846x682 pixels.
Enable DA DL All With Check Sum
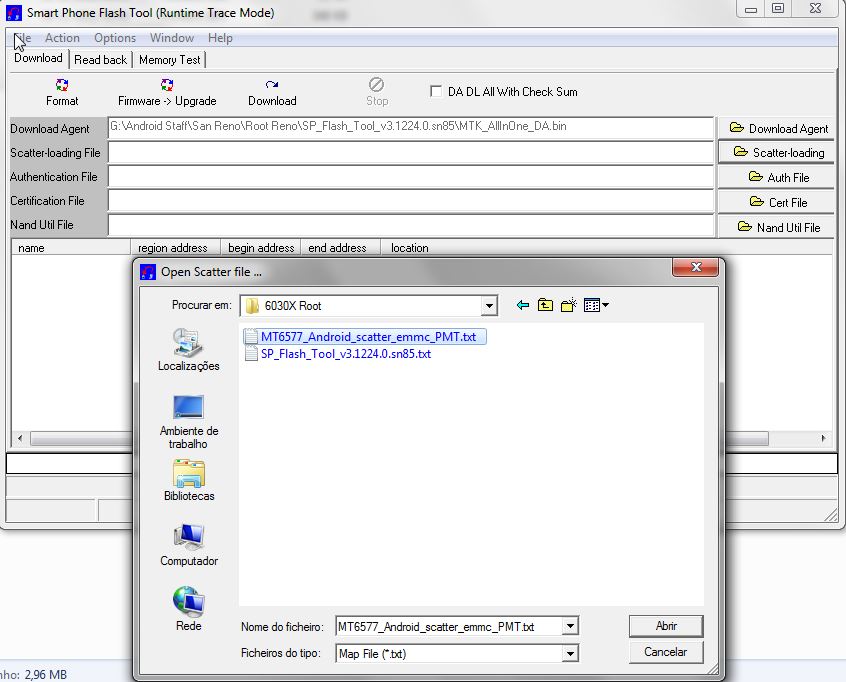pos(436,91)
